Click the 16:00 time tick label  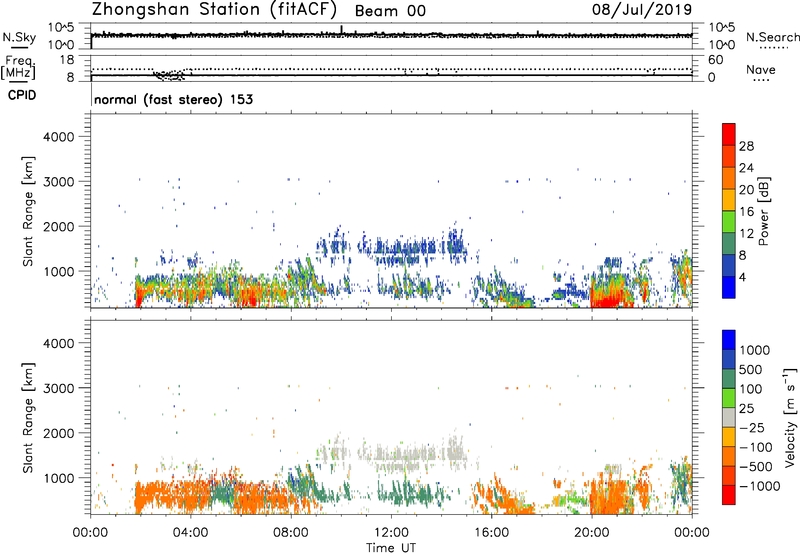491,533
